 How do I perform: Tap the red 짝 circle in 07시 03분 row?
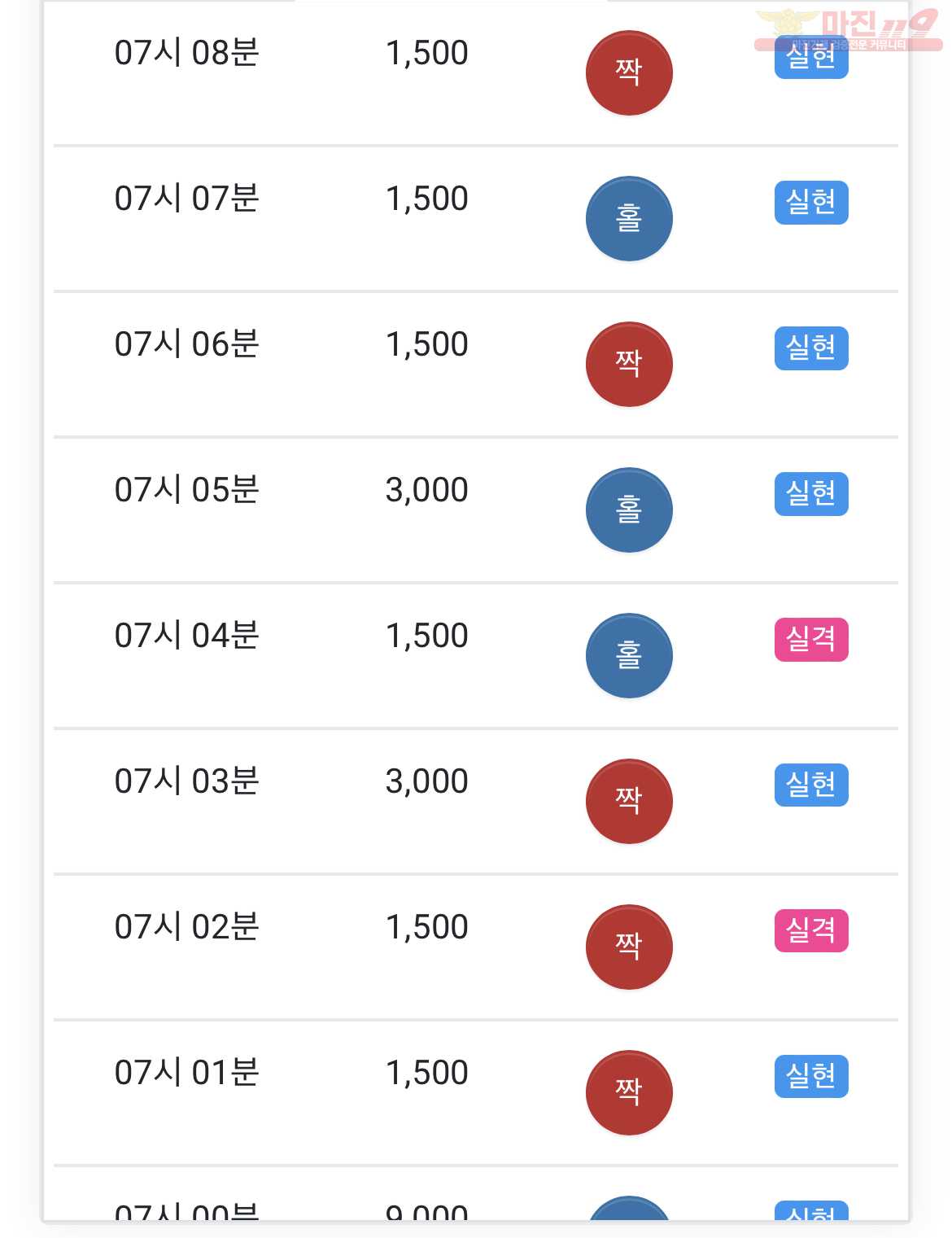point(629,801)
